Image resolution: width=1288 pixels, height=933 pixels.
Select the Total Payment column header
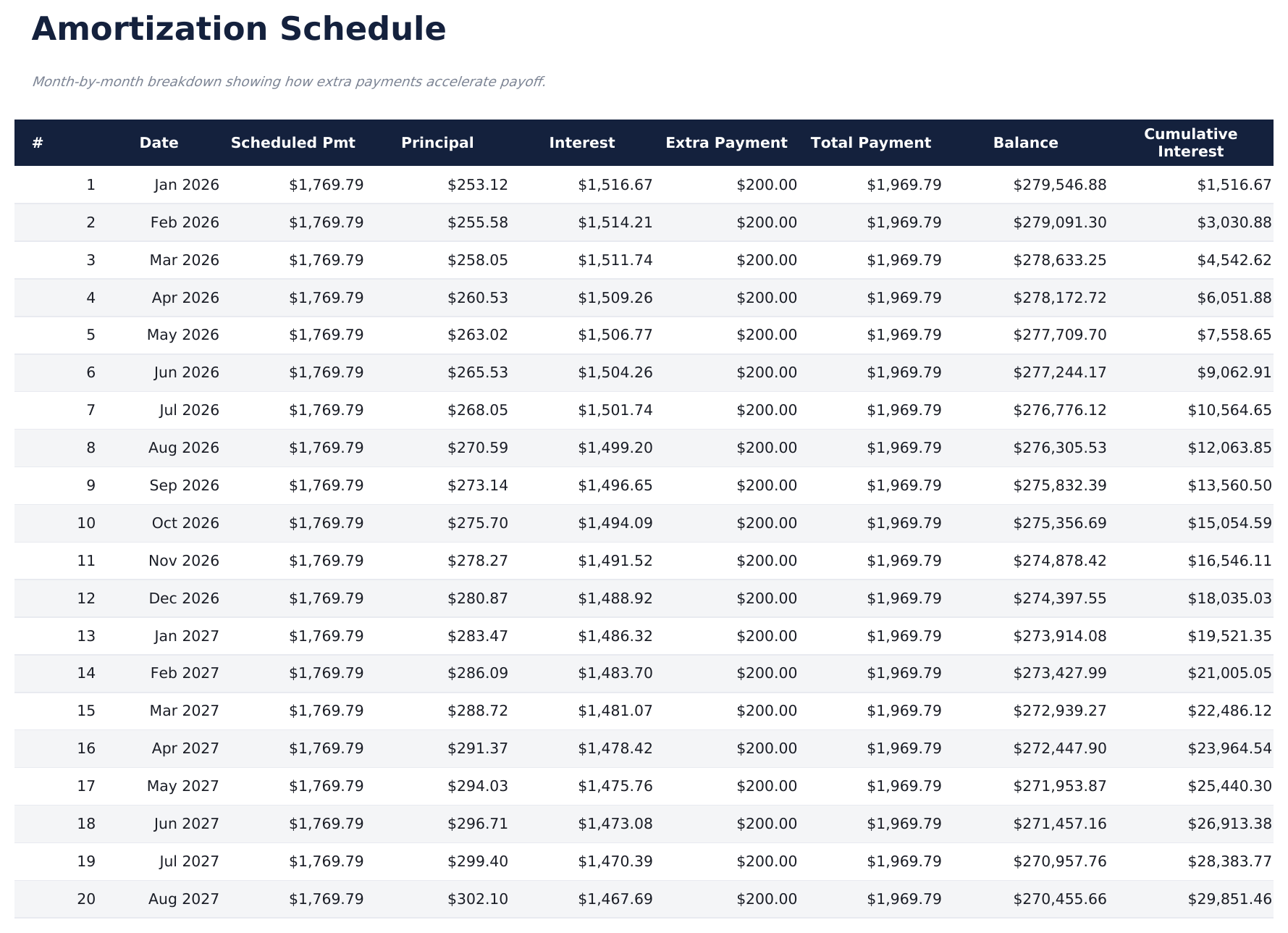870,143
